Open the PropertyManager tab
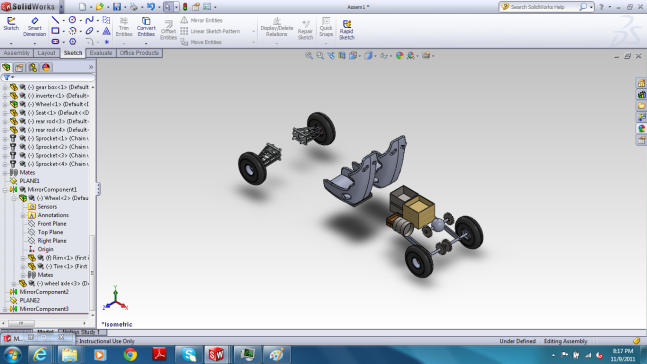The height and width of the screenshot is (364, 647). 19,67
